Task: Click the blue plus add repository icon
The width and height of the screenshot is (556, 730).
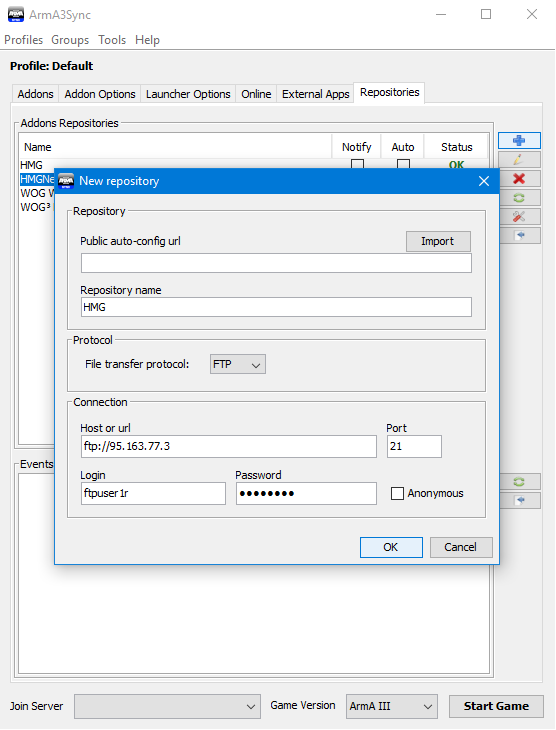Action: pos(519,141)
